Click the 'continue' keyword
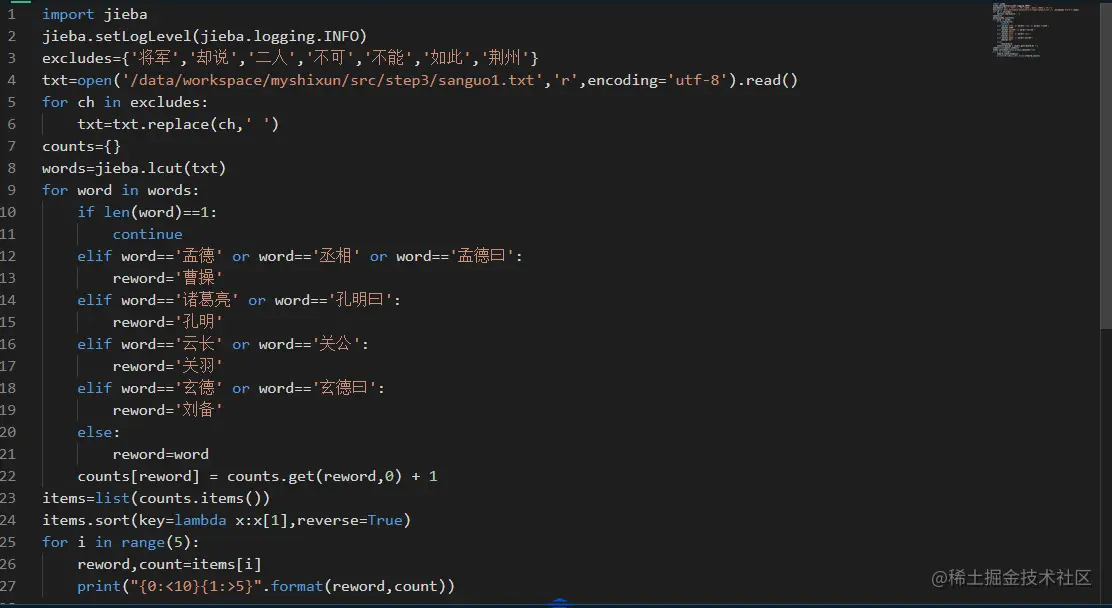The width and height of the screenshot is (1112, 608). 148,234
